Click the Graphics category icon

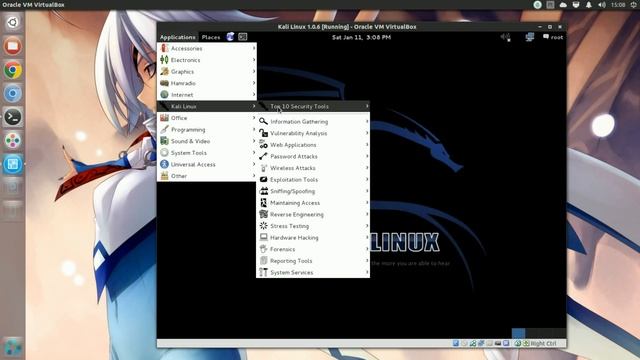point(164,71)
